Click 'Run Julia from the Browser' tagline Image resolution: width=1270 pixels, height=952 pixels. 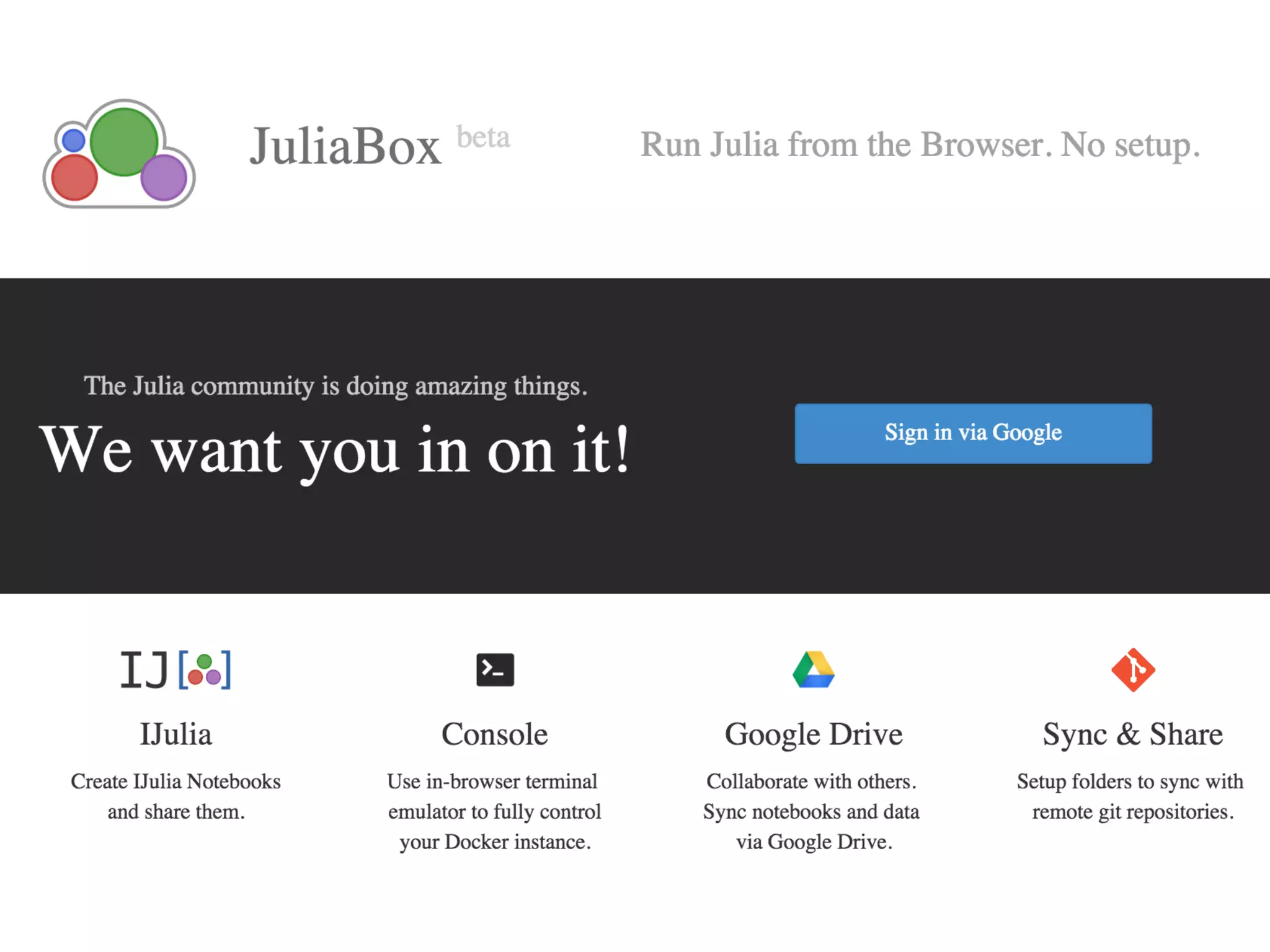pyautogui.click(x=920, y=145)
